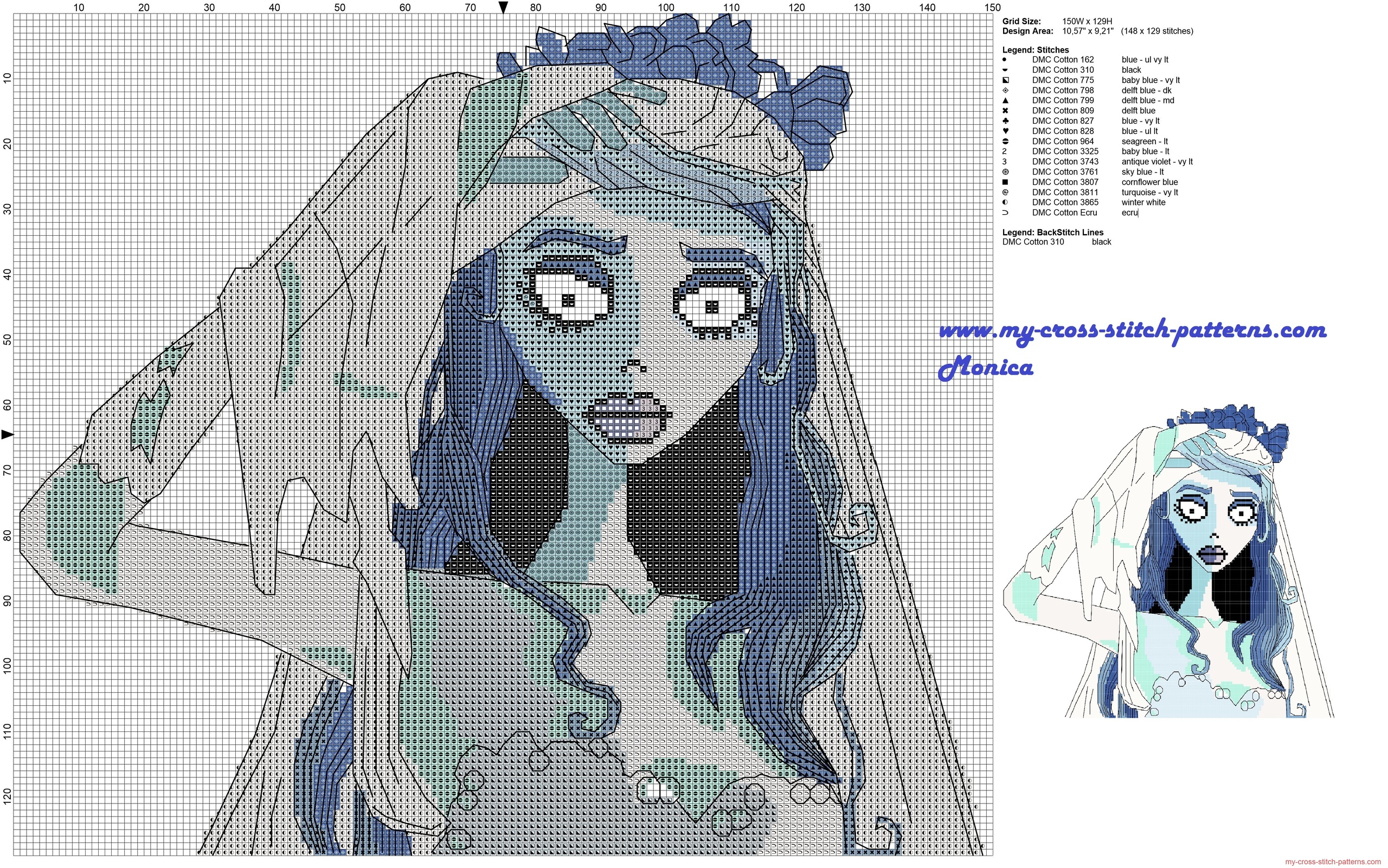
Task: Click the 'Legend: Stitches' heading
Action: (1036, 50)
